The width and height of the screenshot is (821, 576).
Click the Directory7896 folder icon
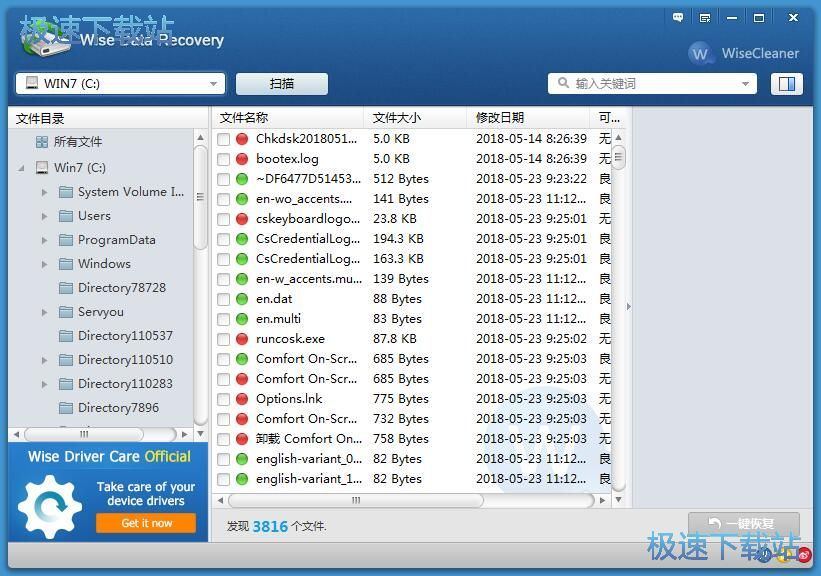click(x=66, y=407)
